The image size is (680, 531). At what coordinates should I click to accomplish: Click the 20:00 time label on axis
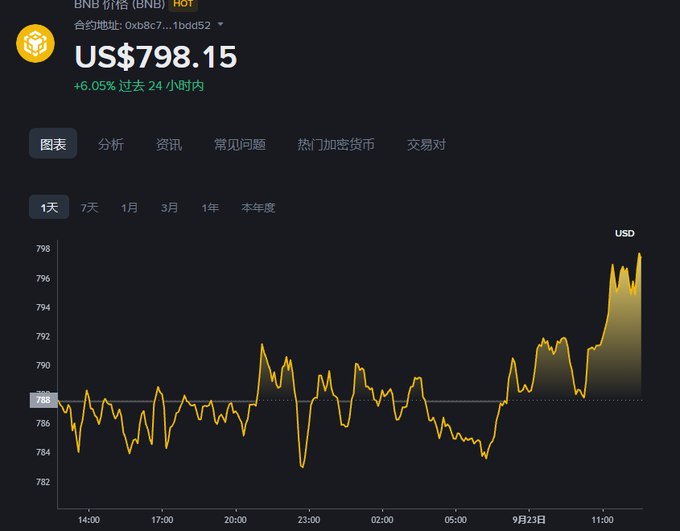tap(235, 520)
